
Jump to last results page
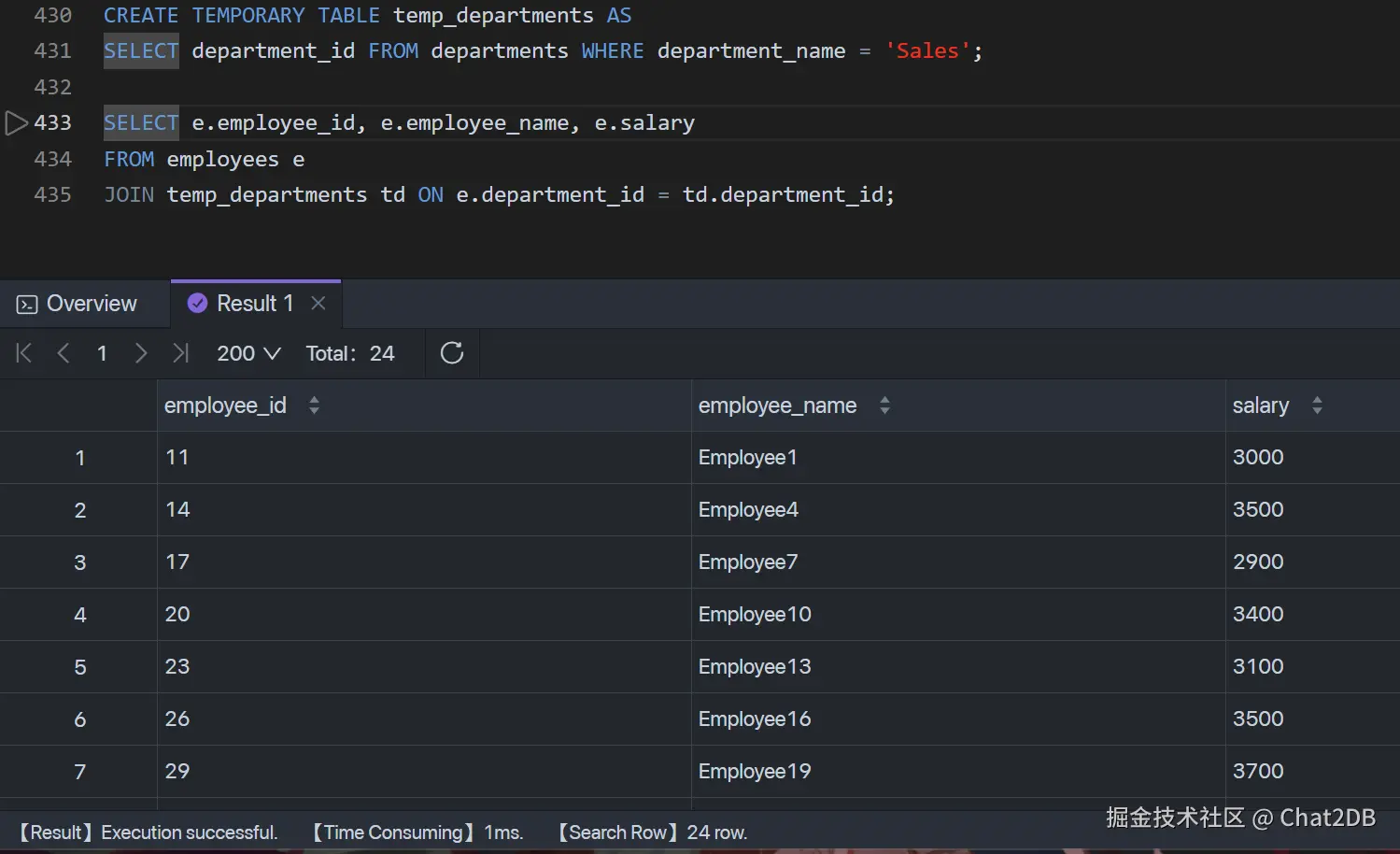pos(180,352)
